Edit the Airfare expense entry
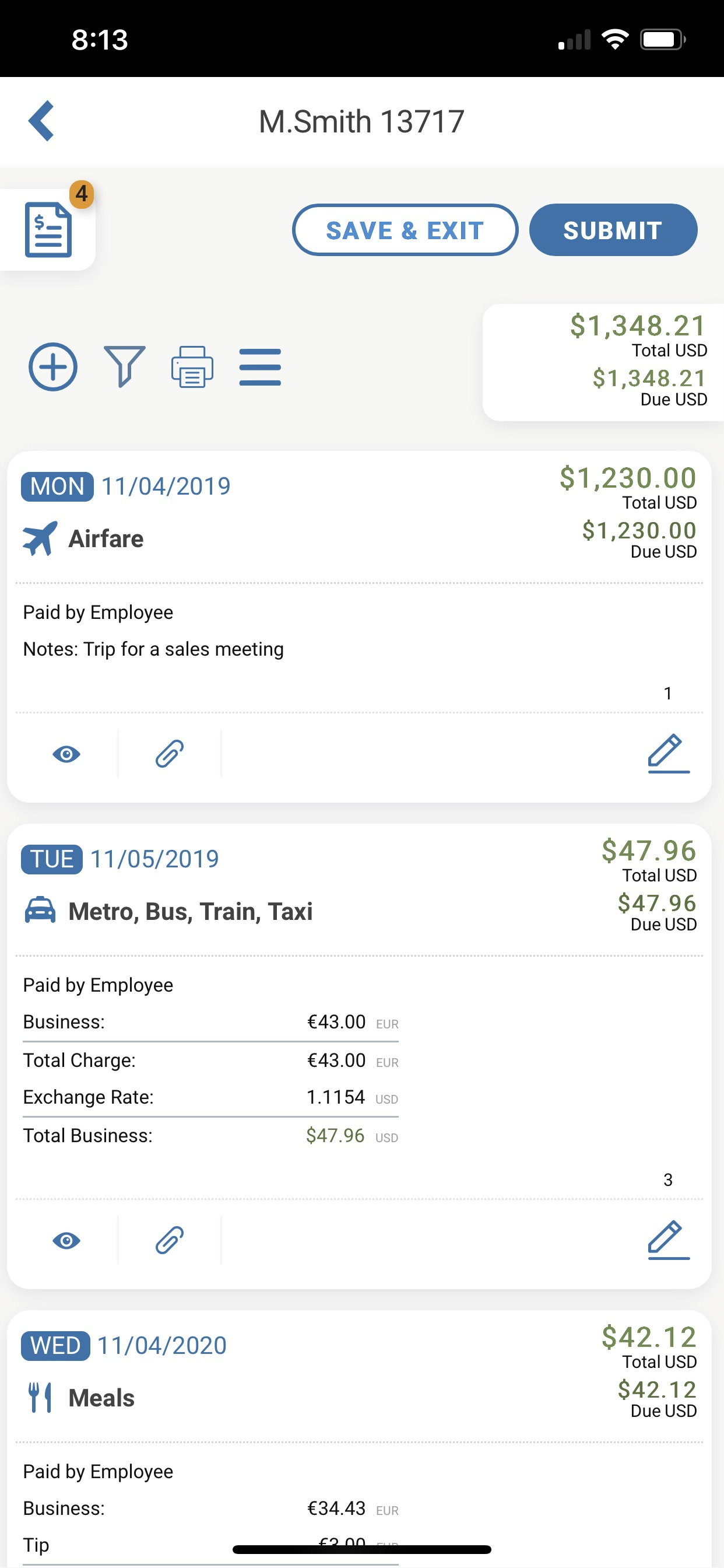Screen dimensions: 724x1568 tap(668, 754)
